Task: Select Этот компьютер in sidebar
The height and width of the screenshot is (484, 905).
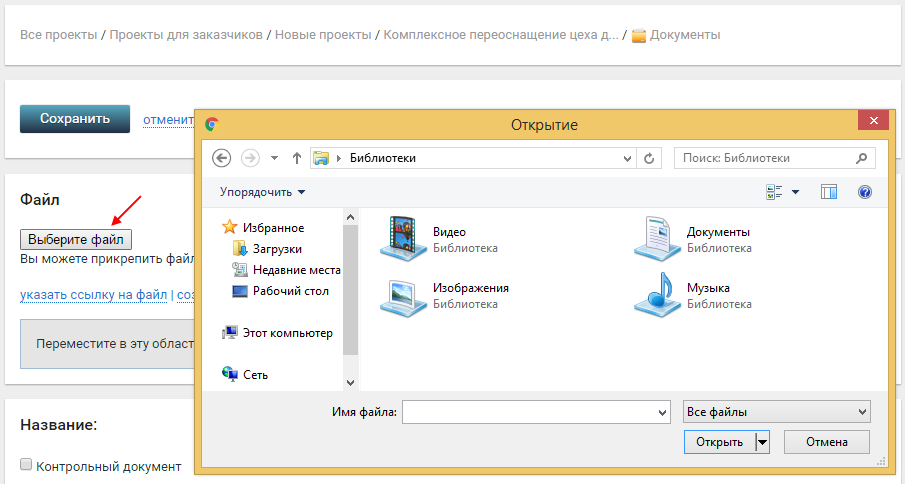Action: tap(278, 333)
